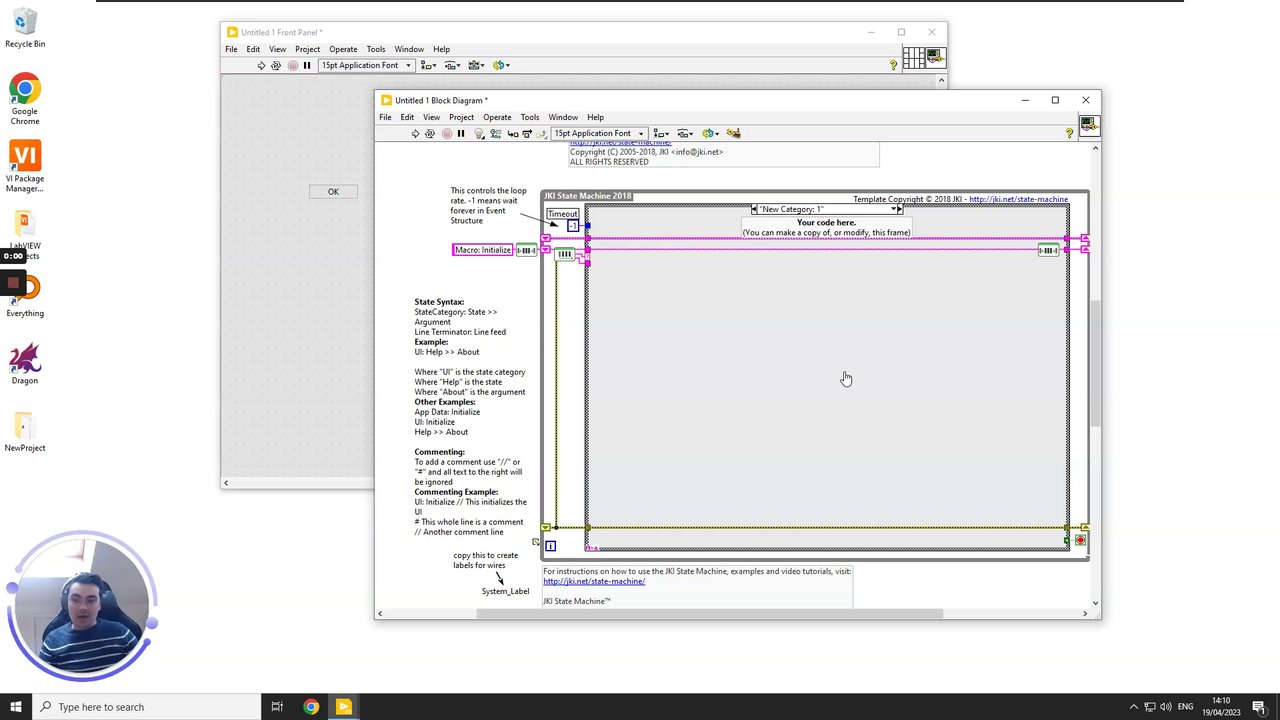Click Abort Execution in Front Panel toolbar
1280x720 pixels.
pos(292,65)
